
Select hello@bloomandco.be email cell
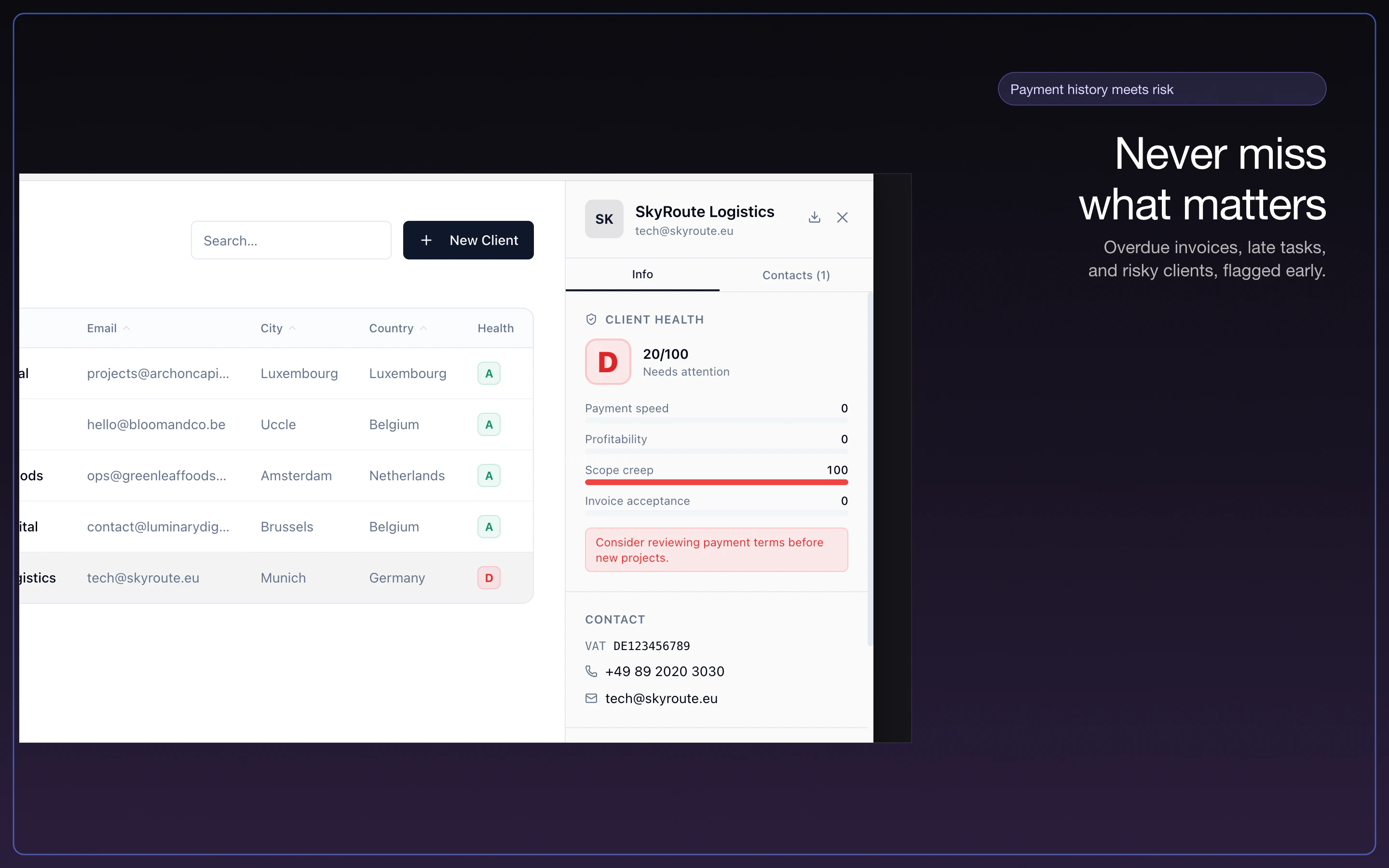(156, 424)
